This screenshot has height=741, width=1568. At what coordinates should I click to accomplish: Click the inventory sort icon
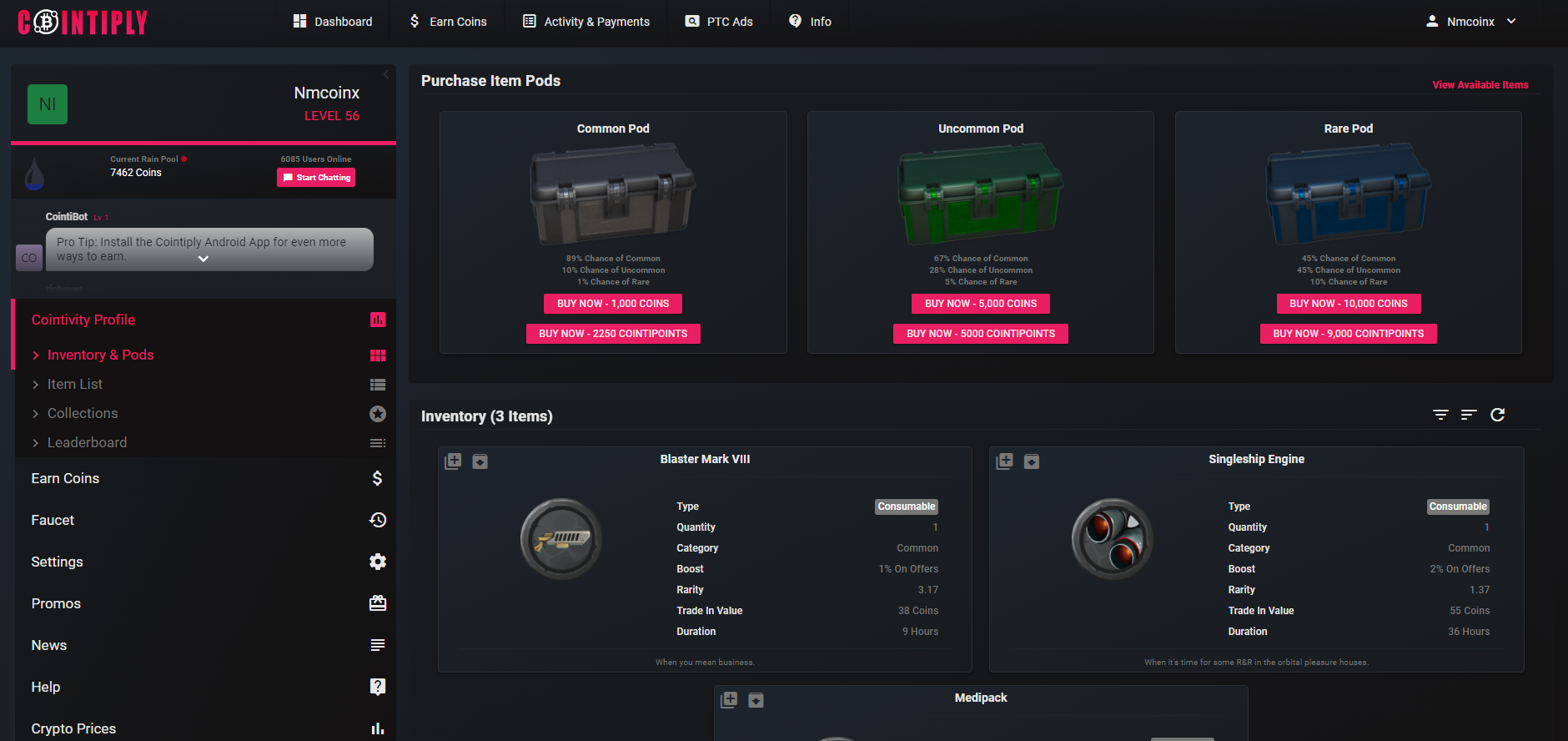1469,415
